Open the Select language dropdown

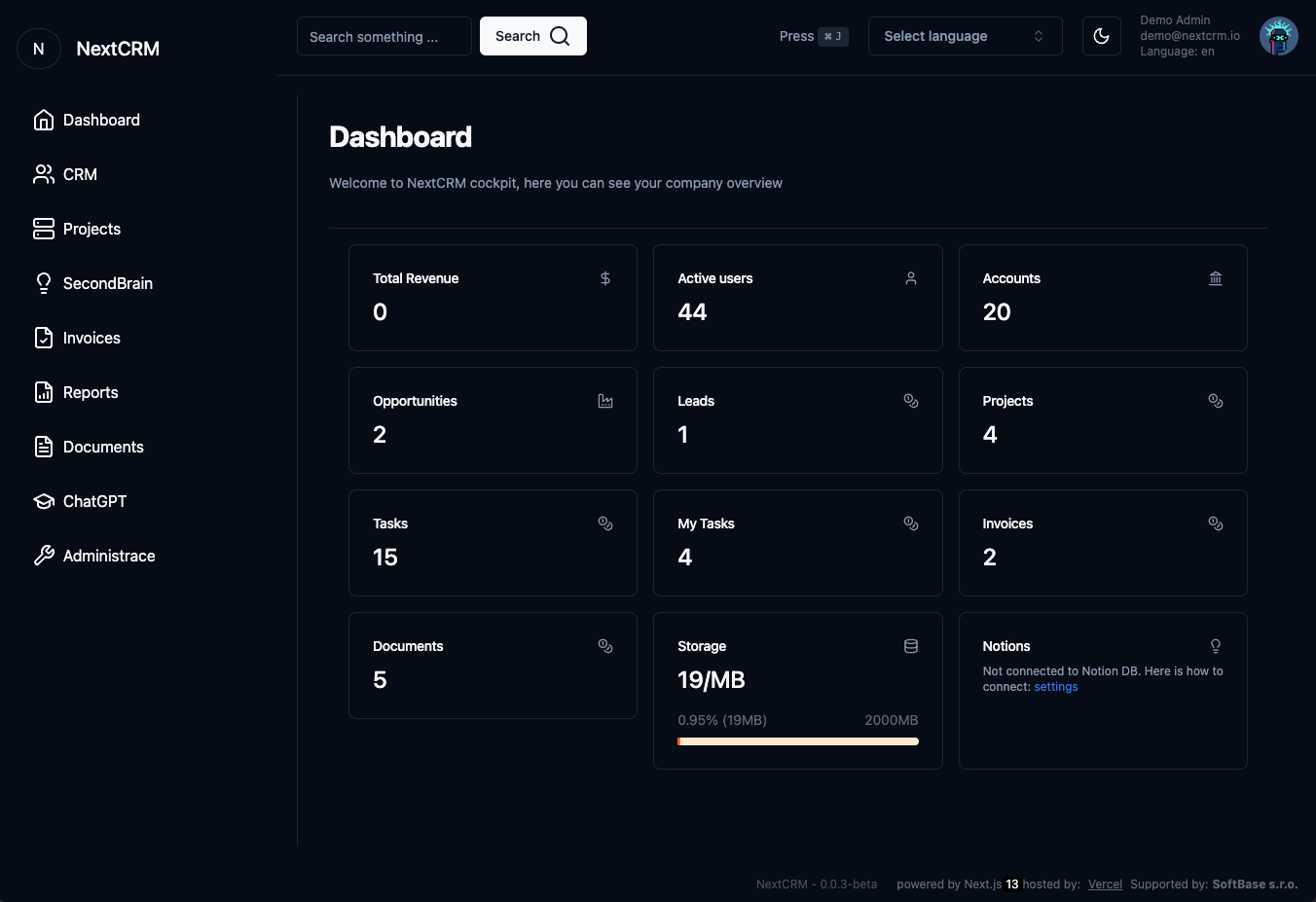[x=964, y=36]
